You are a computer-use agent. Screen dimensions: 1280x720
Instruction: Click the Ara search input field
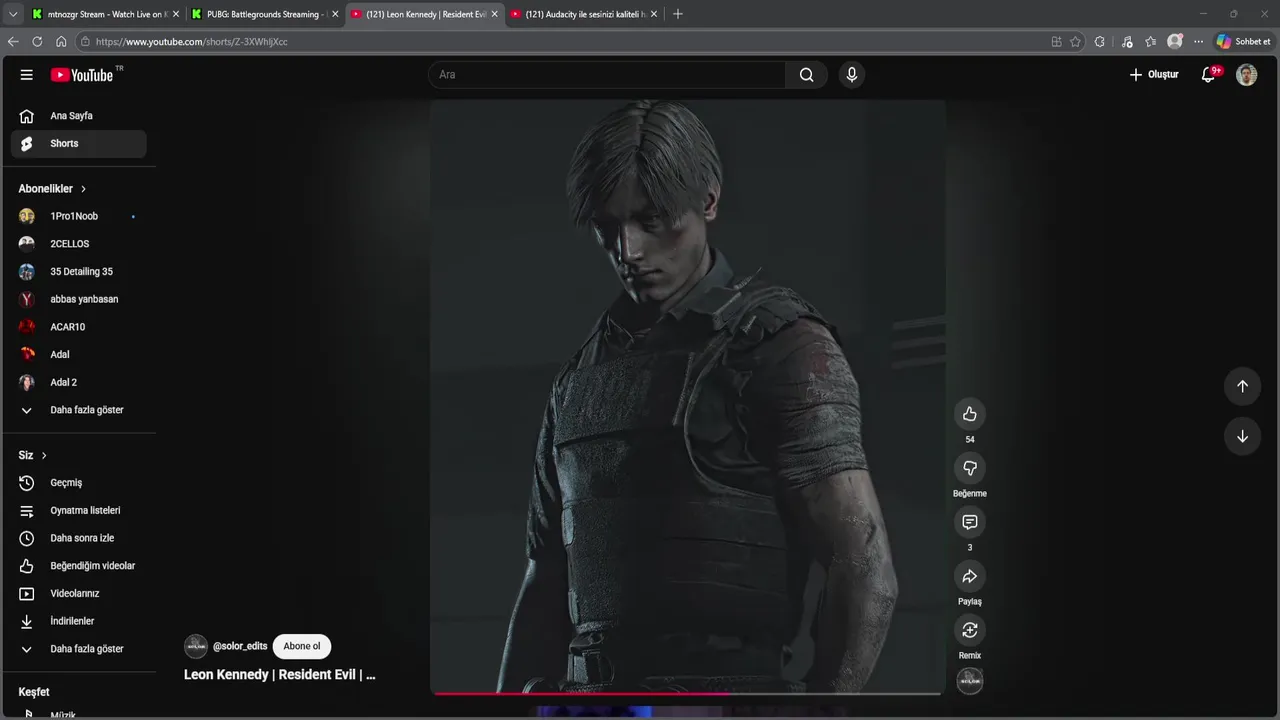click(x=608, y=75)
